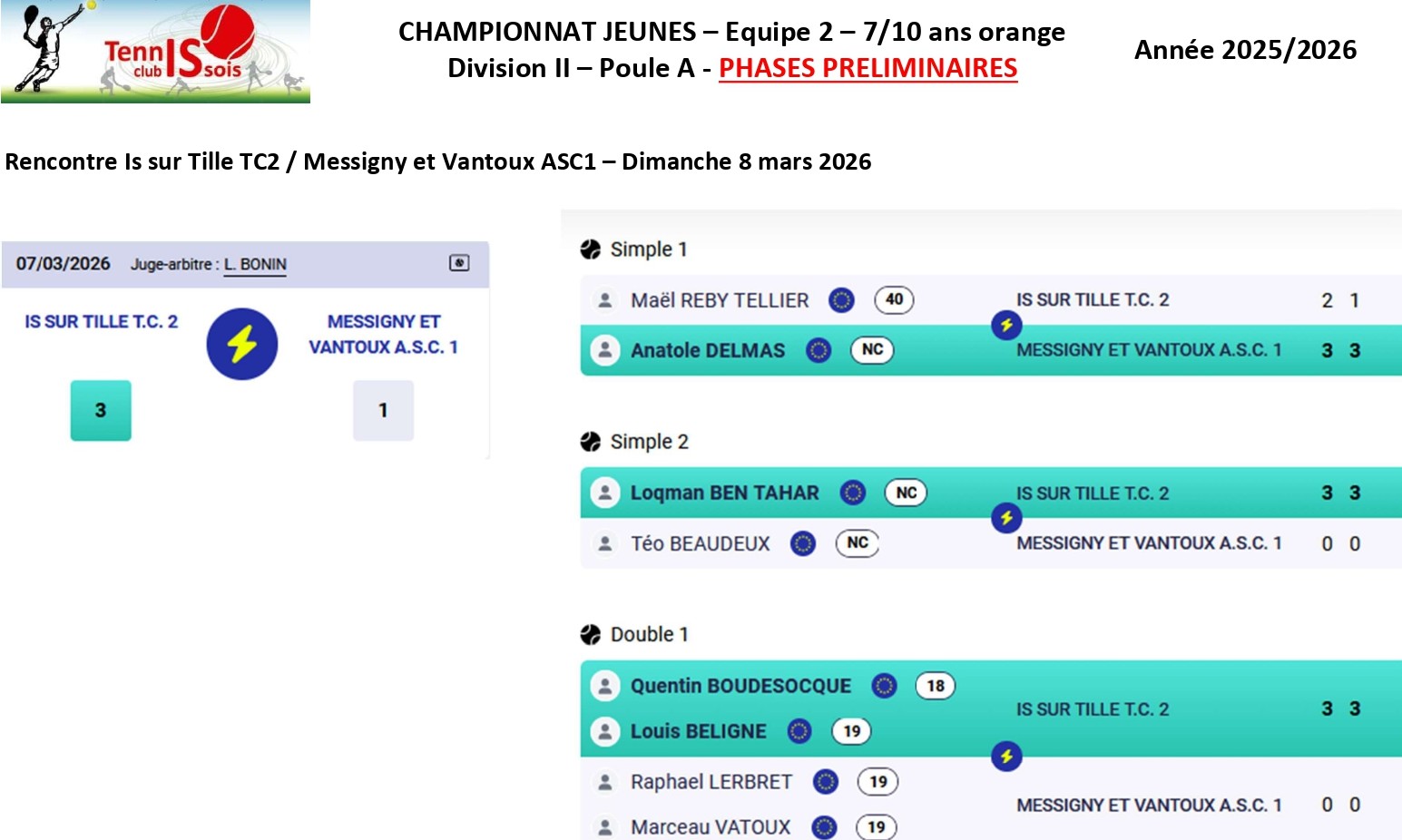Click the lightning icon in the Simple 2 match
This screenshot has height=840, width=1402.
(1006, 518)
